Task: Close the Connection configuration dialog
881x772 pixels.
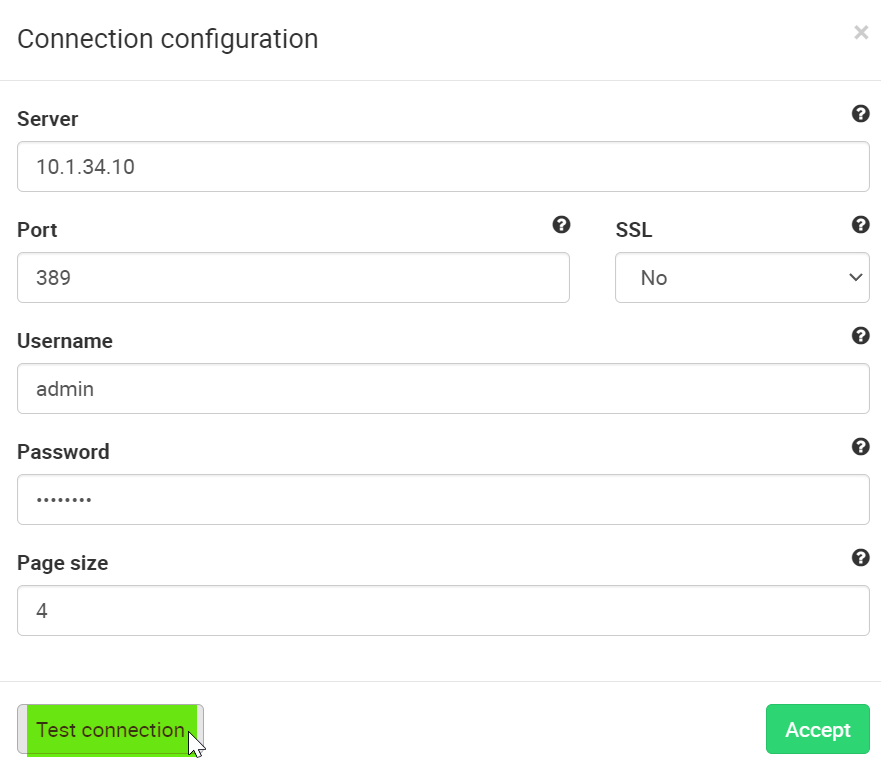Action: [x=861, y=33]
